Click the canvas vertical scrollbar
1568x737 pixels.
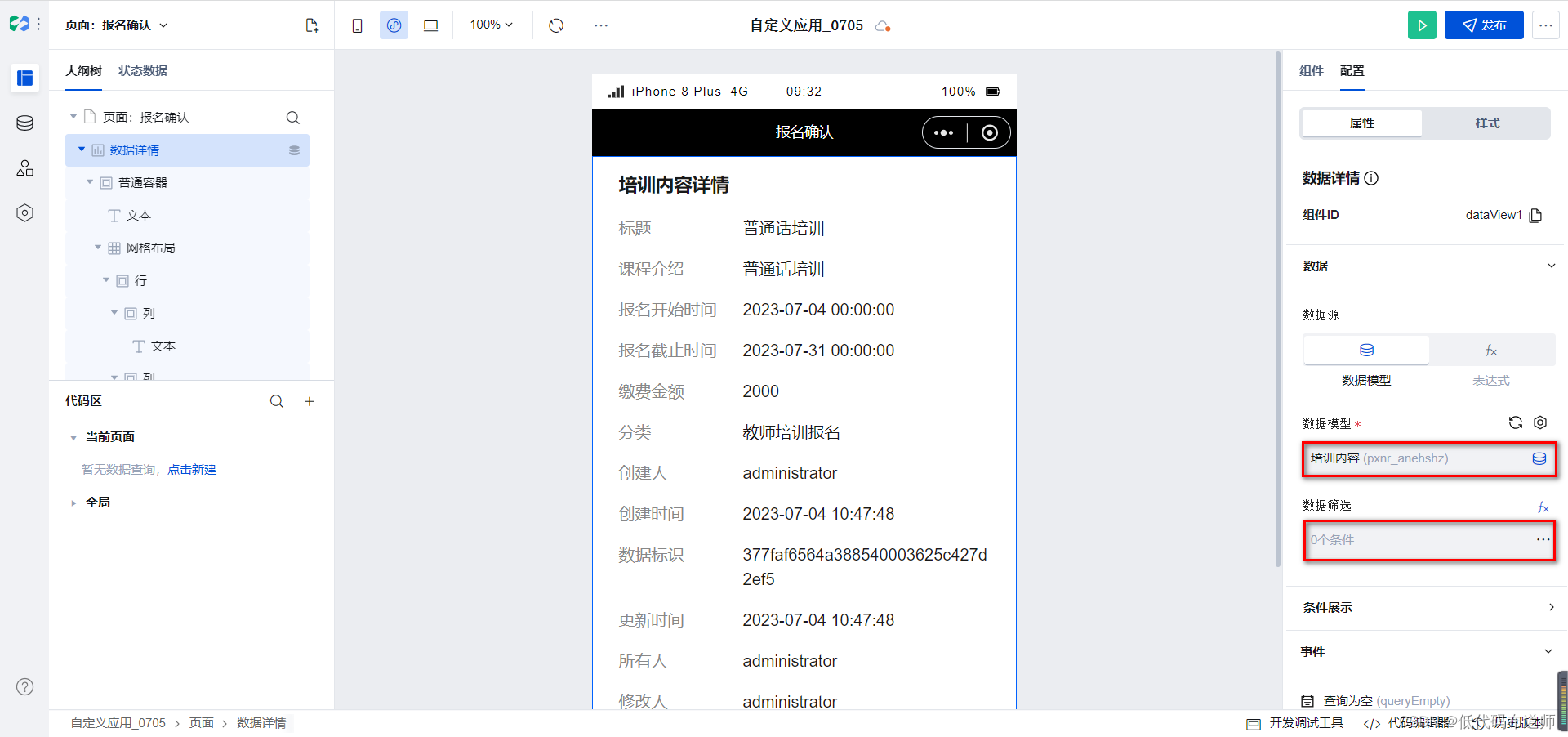point(1278,309)
